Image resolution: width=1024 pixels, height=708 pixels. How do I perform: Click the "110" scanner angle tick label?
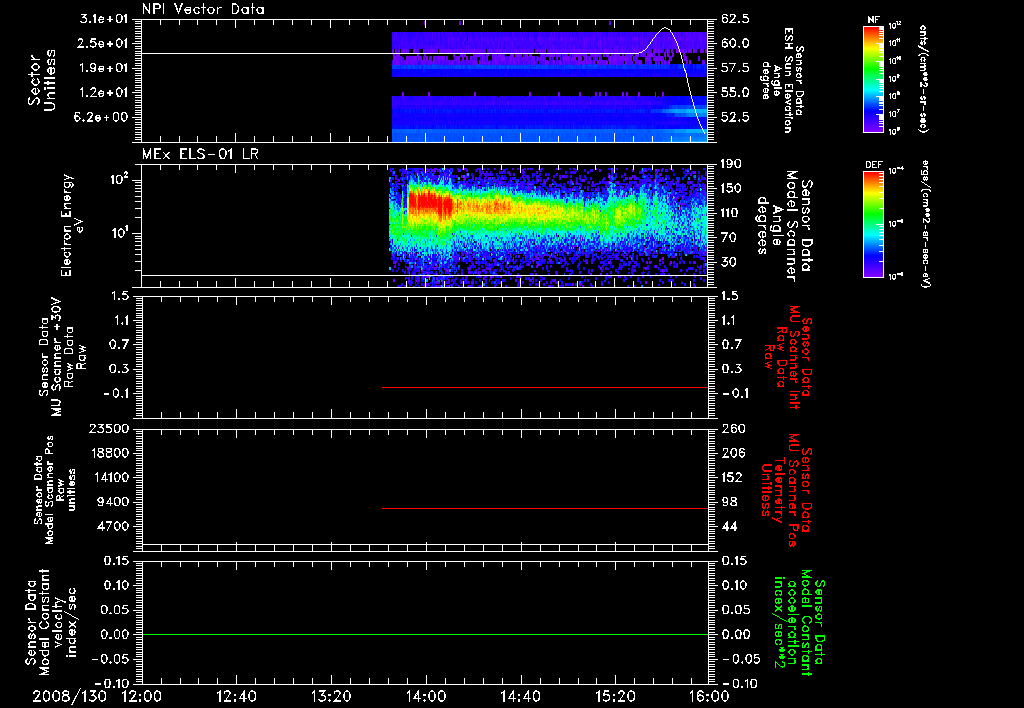click(x=731, y=213)
